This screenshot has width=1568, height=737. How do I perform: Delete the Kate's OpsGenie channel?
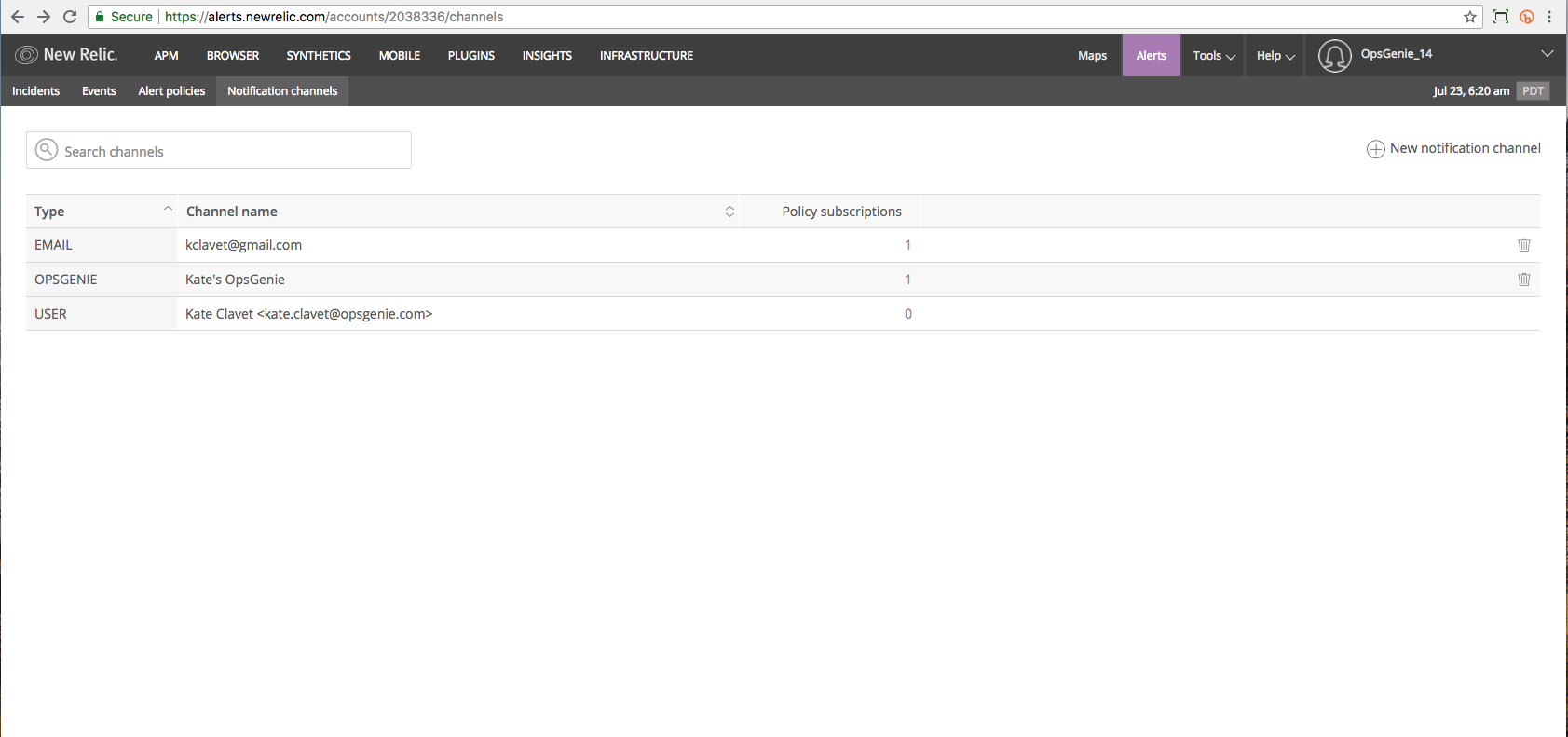(x=1524, y=280)
